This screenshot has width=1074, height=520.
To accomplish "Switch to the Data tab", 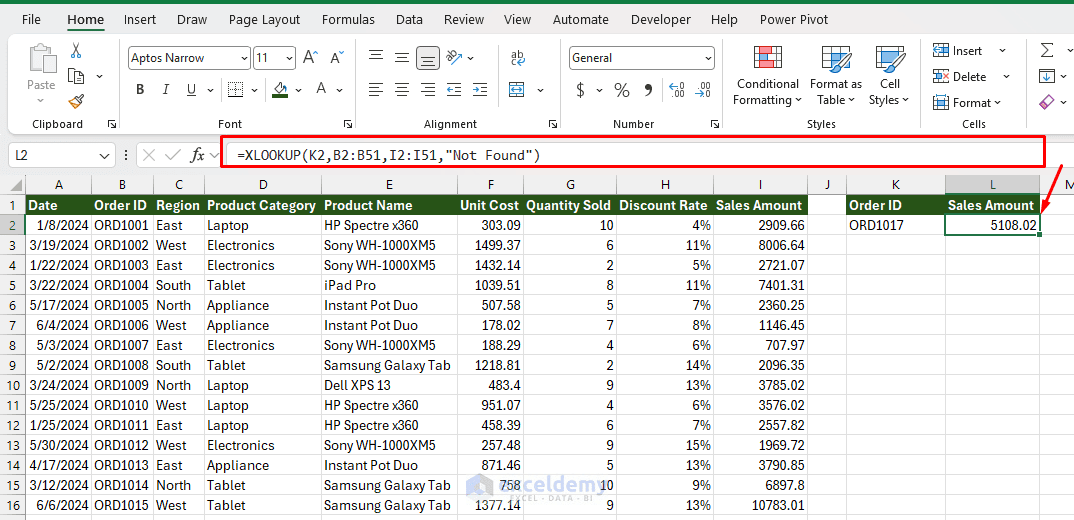I will pos(409,20).
